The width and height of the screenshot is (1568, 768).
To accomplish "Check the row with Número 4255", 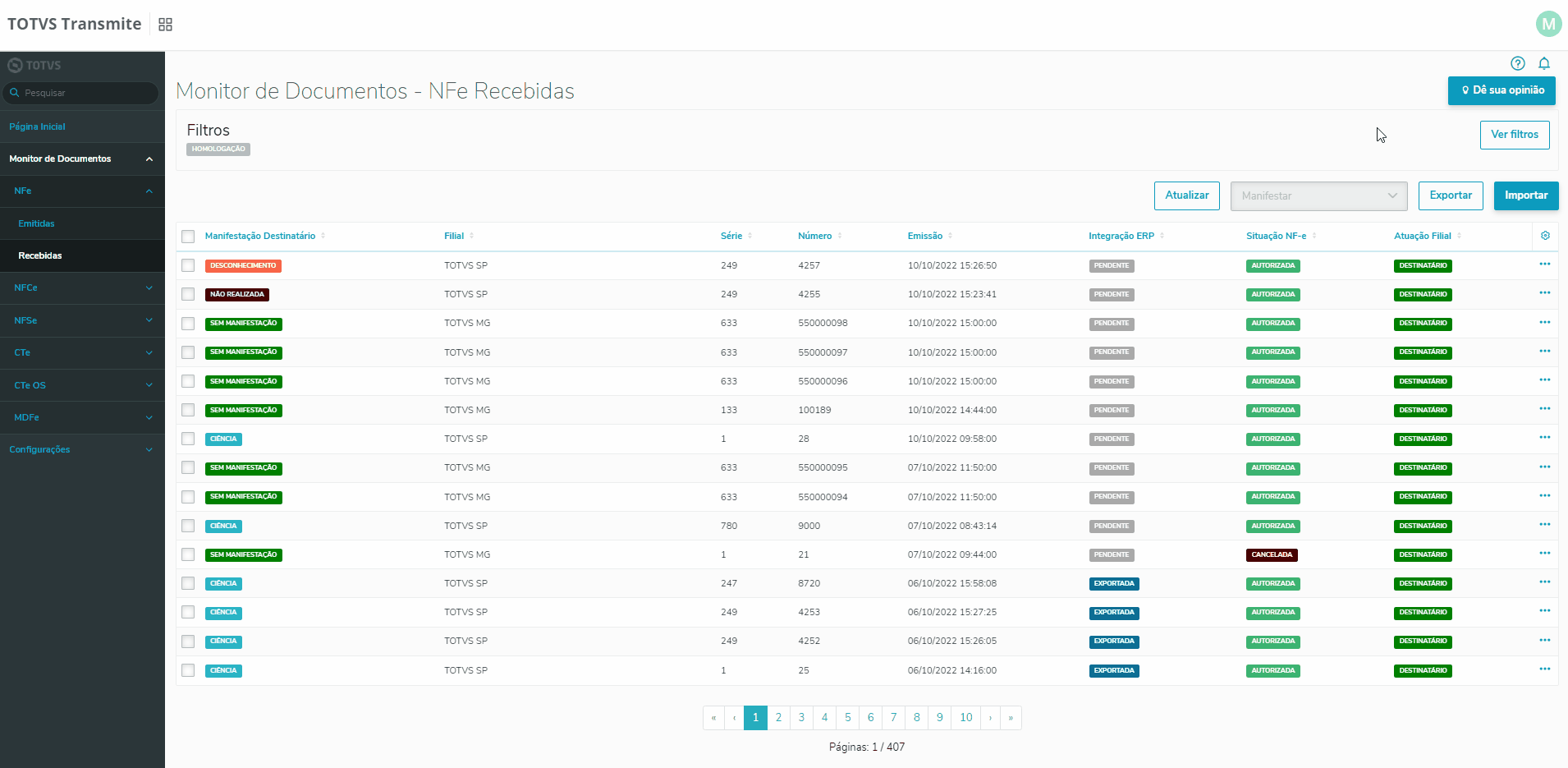I will (x=188, y=294).
